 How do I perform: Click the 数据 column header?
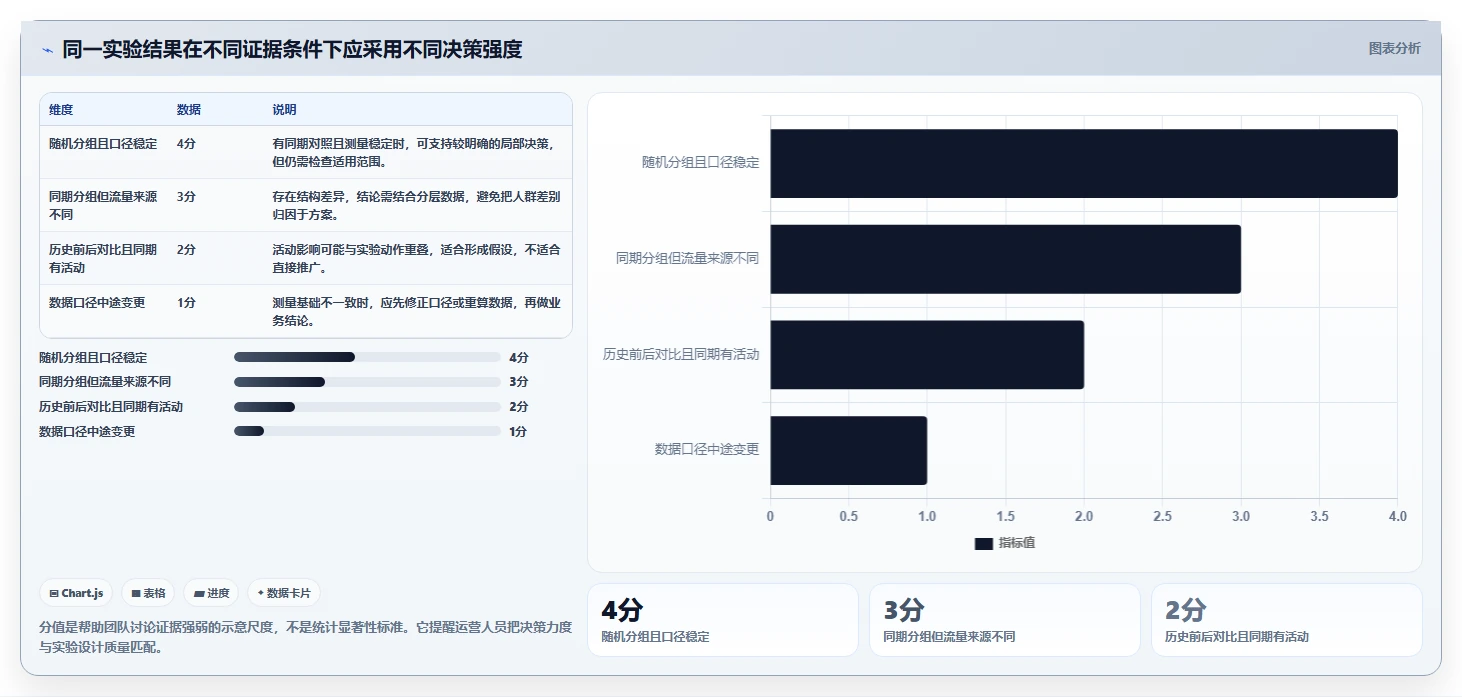189,110
